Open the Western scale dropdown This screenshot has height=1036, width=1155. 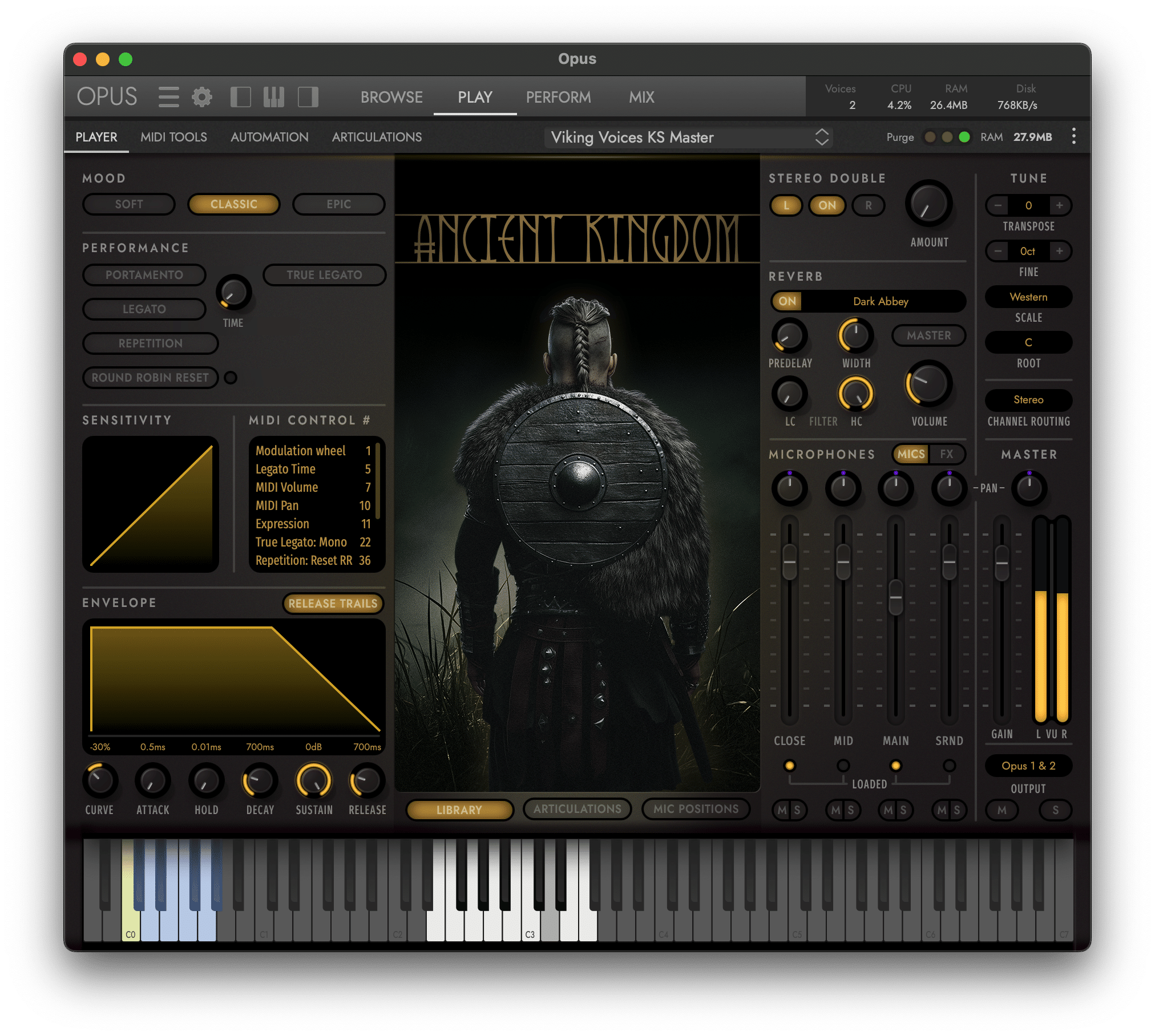[x=1028, y=297]
